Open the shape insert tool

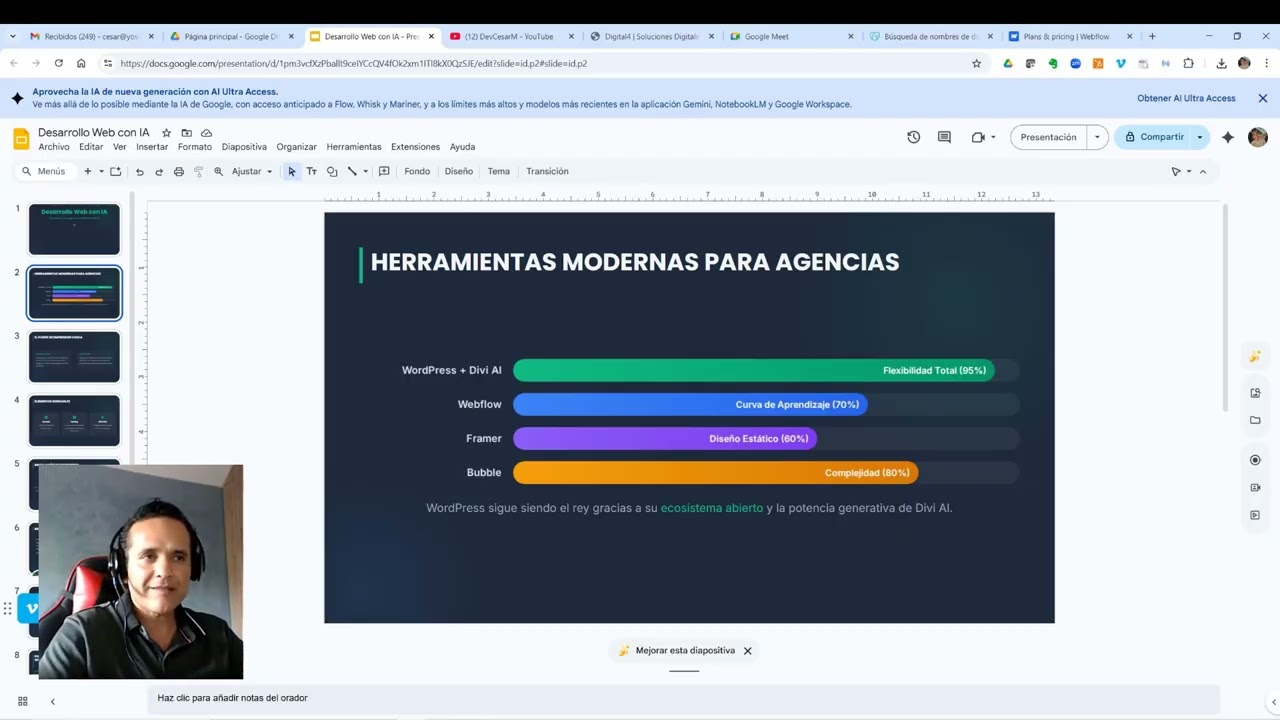332,172
